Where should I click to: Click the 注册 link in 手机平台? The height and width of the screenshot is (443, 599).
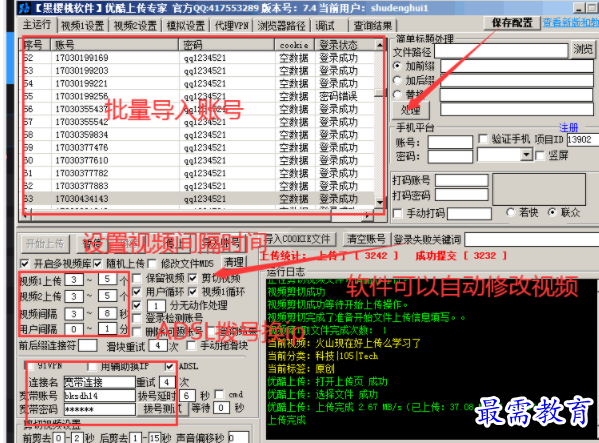(568, 128)
